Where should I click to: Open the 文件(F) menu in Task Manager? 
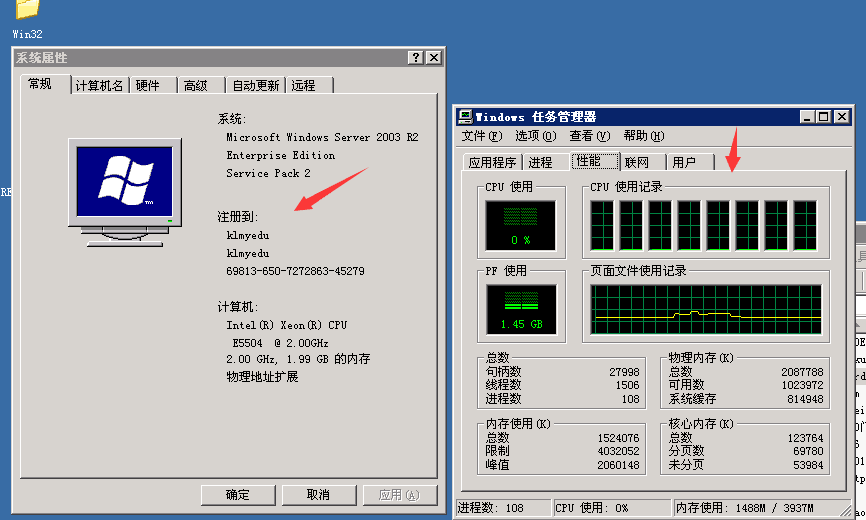click(x=481, y=136)
